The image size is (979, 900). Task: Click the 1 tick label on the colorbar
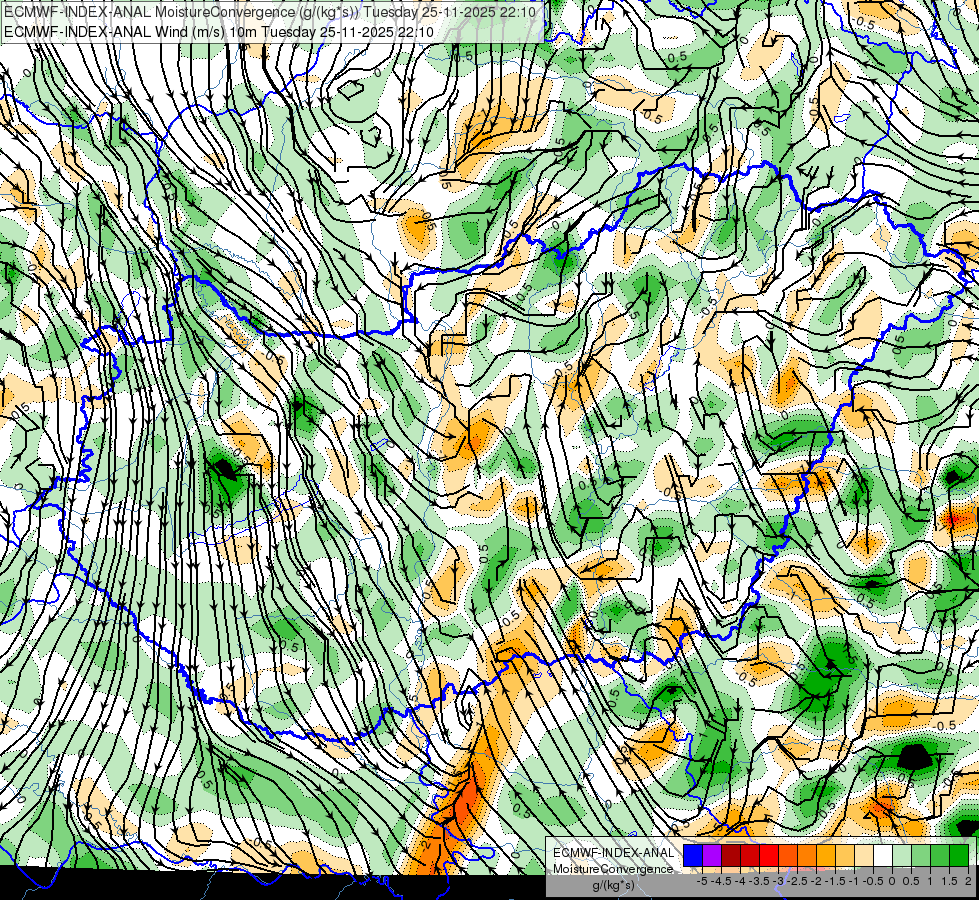tap(930, 881)
